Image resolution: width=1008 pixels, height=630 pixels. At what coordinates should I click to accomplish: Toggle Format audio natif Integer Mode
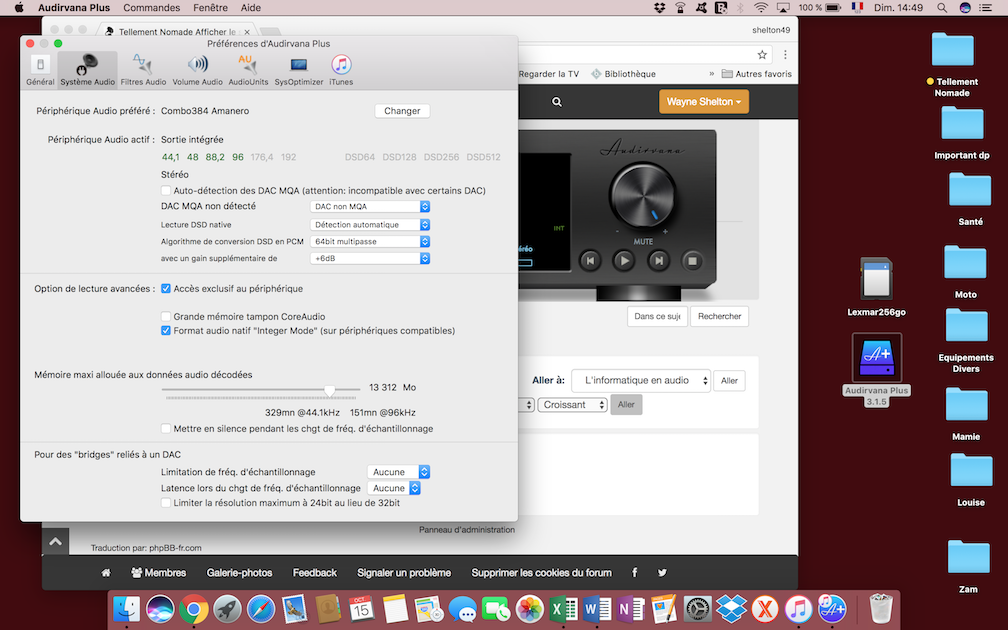(166, 330)
